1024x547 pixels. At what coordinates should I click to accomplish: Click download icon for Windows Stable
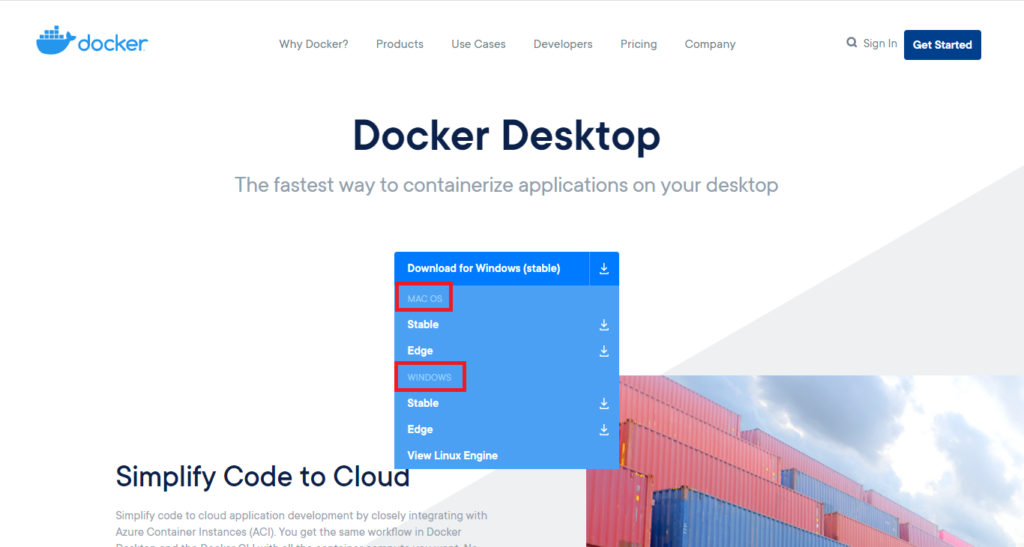coord(604,403)
